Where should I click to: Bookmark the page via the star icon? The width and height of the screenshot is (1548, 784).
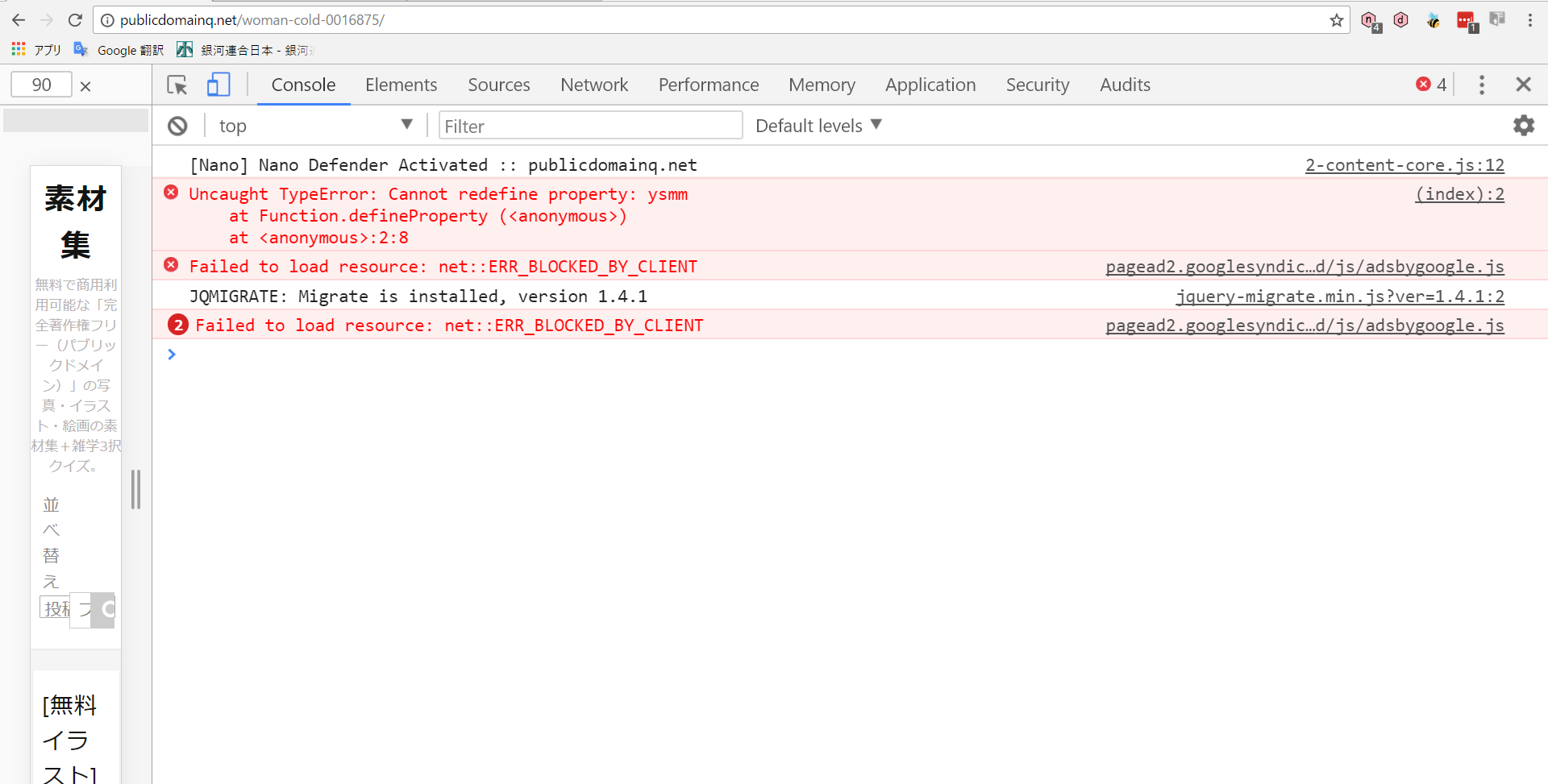[1337, 20]
